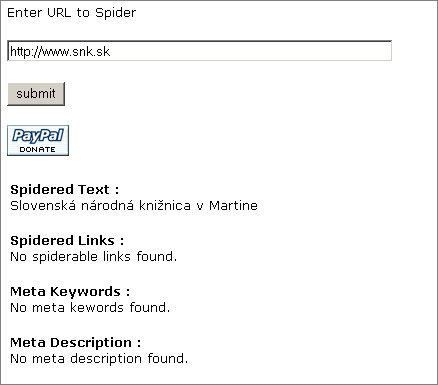Click the 'No meta description found.' message
This screenshot has width=438, height=385.
tap(99, 359)
